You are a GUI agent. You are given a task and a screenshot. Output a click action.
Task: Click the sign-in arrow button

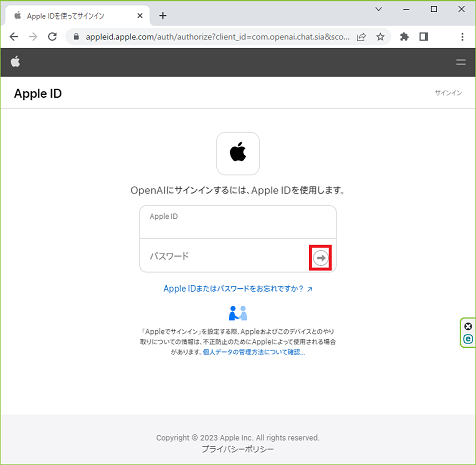click(321, 258)
